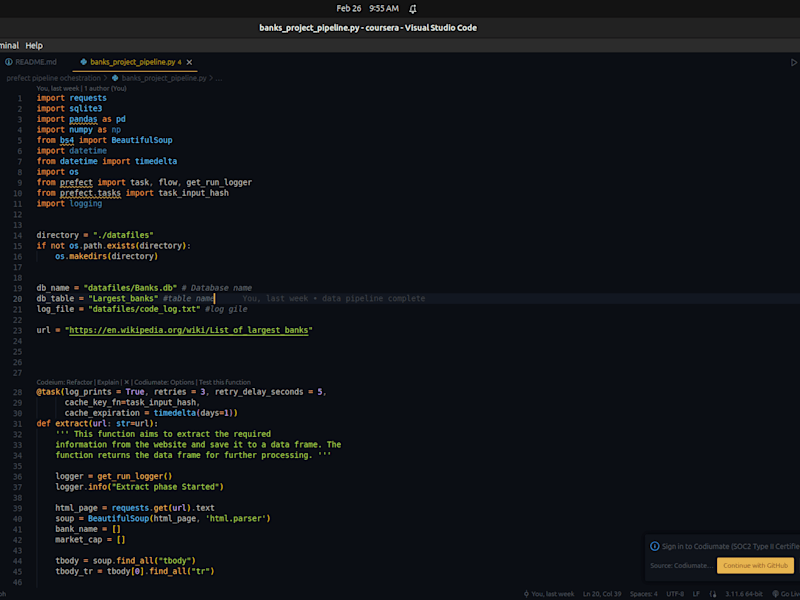Image resolution: width=800 pixels, height=600 pixels.
Task: Open the partially visible Terminal menu
Action: point(9,45)
